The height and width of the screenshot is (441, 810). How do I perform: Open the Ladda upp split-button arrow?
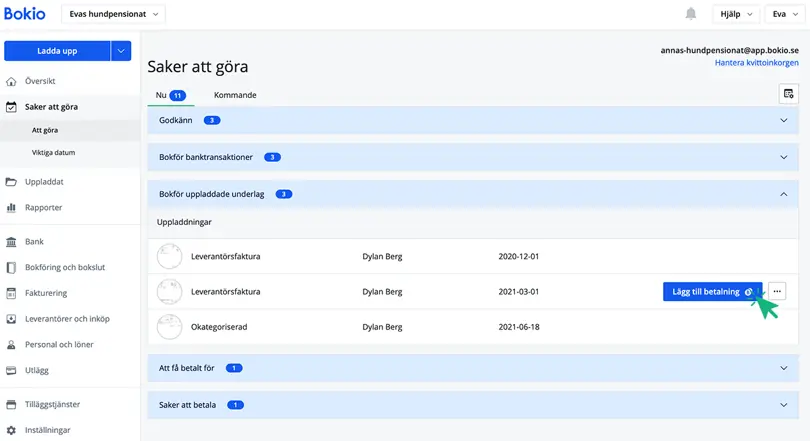pyautogui.click(x=121, y=51)
